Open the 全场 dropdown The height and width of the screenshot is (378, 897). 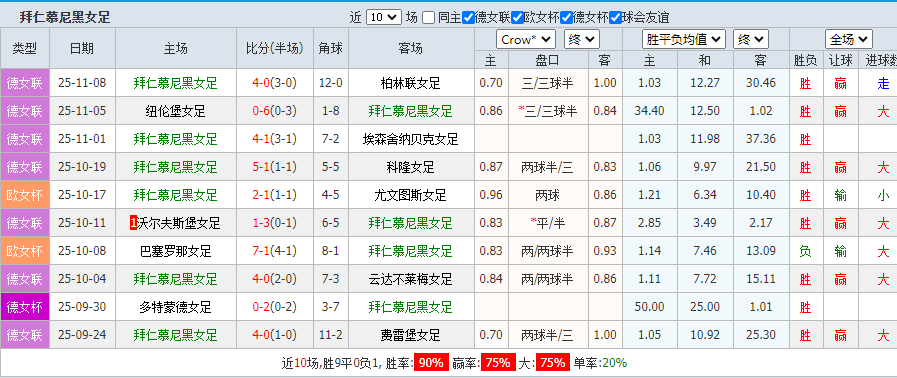pos(848,39)
